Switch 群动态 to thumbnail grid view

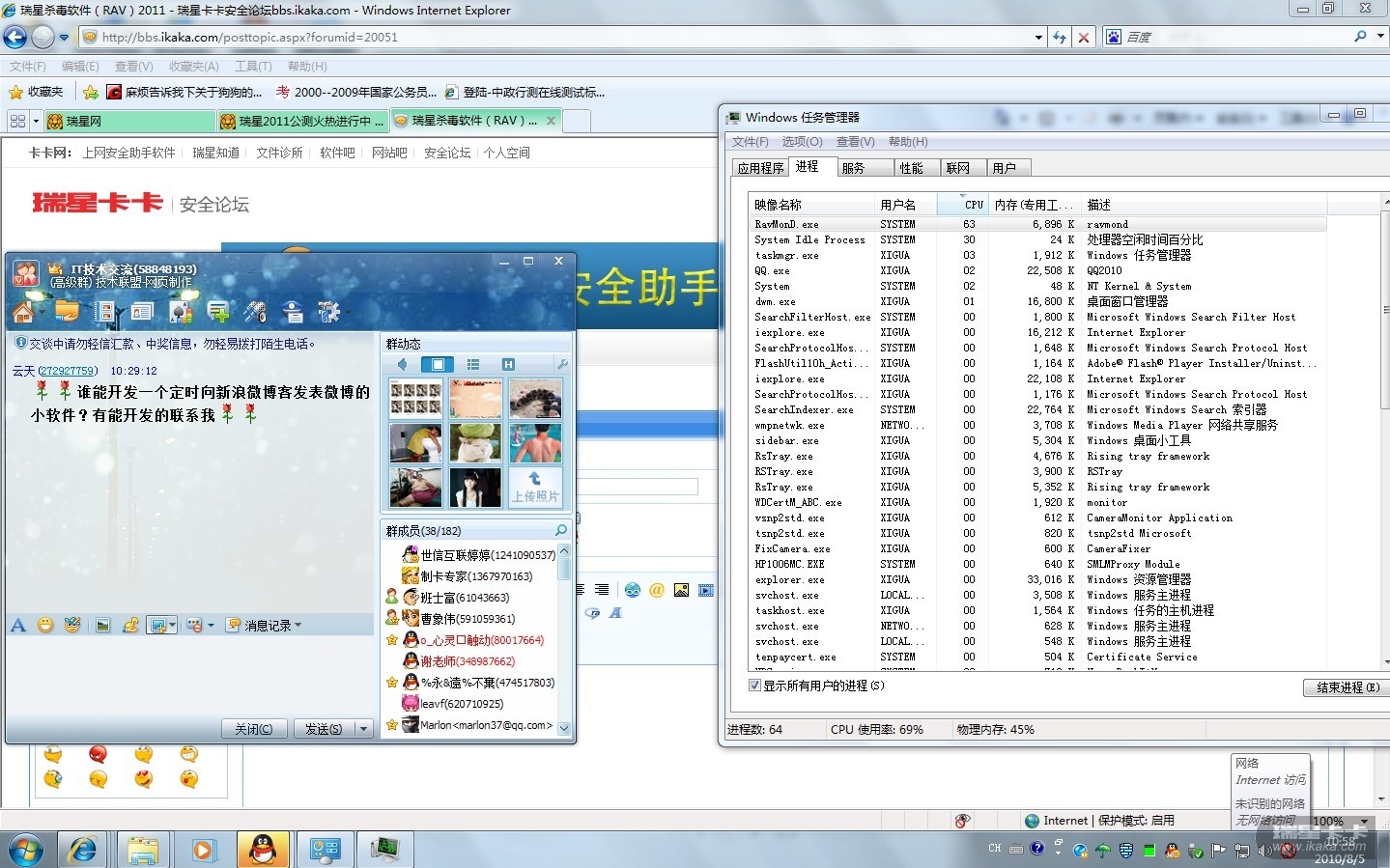(438, 364)
